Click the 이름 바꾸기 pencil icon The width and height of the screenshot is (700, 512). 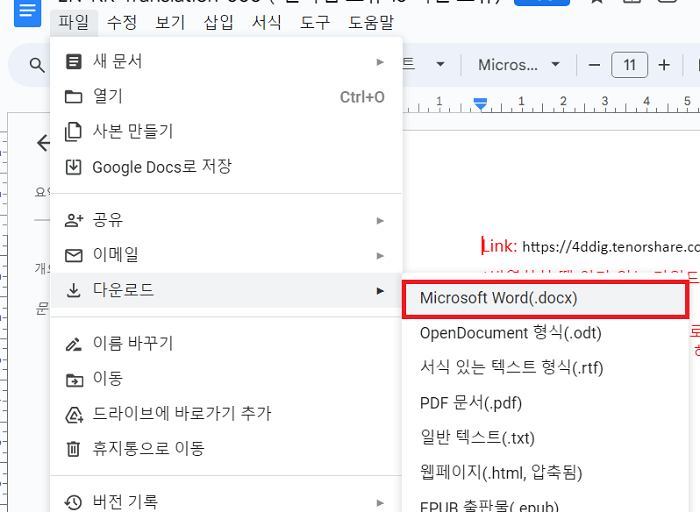[x=74, y=344]
